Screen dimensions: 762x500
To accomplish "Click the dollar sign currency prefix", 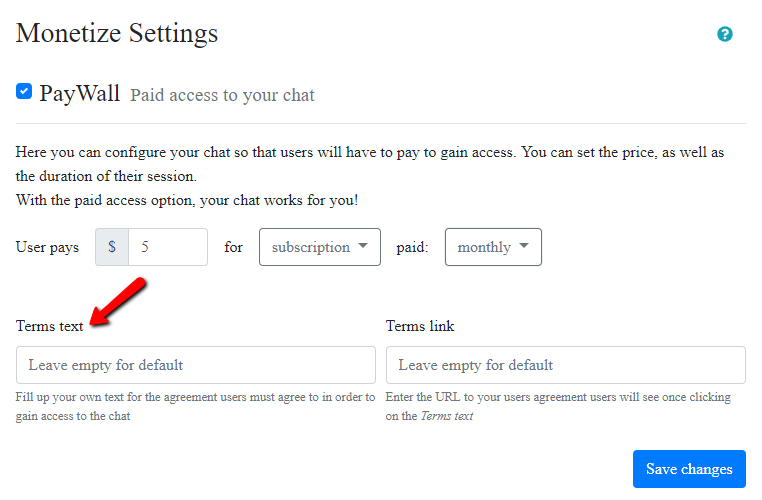I will [112, 247].
